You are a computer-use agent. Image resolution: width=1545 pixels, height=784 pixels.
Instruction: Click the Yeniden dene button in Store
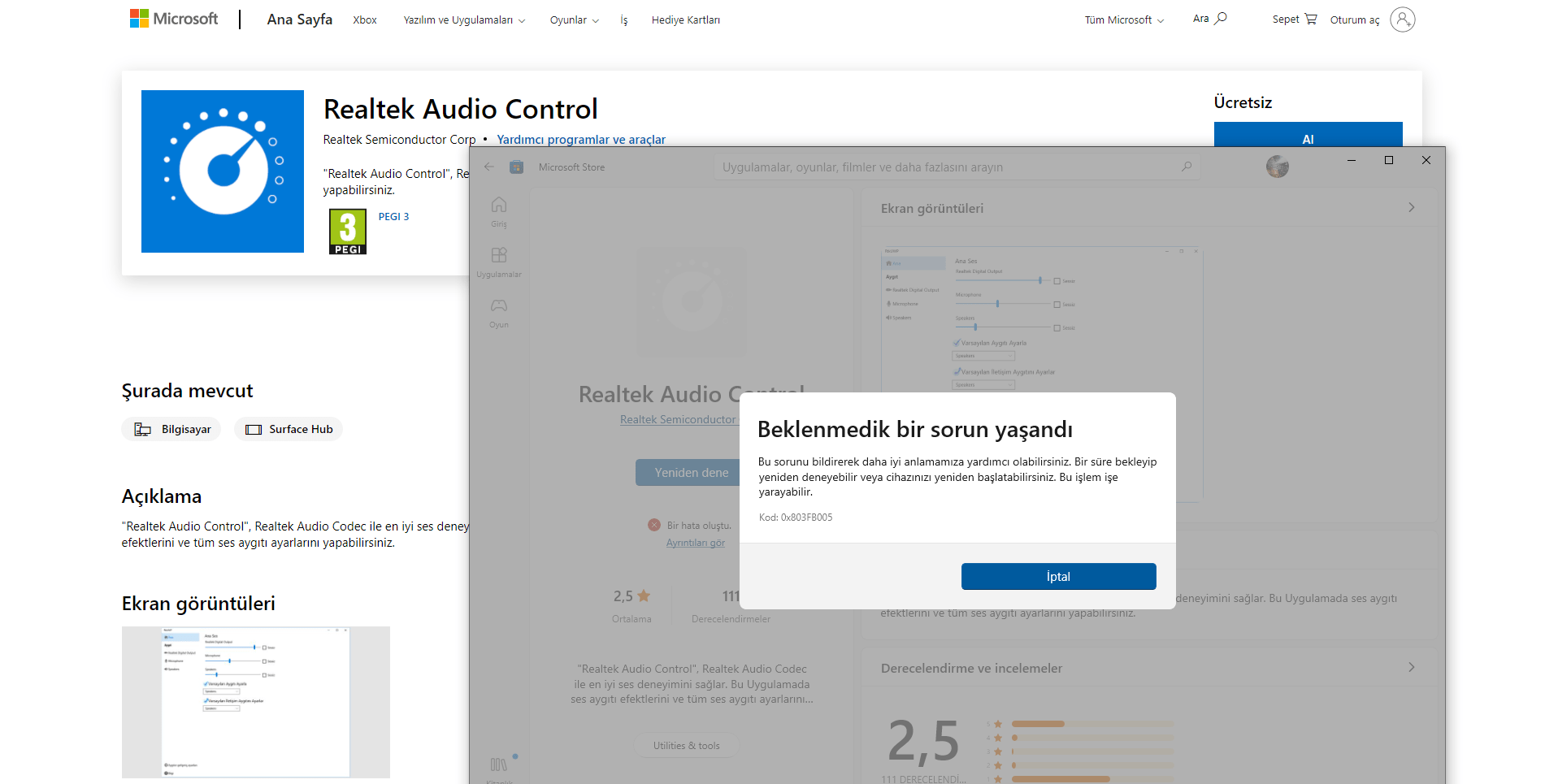click(688, 472)
